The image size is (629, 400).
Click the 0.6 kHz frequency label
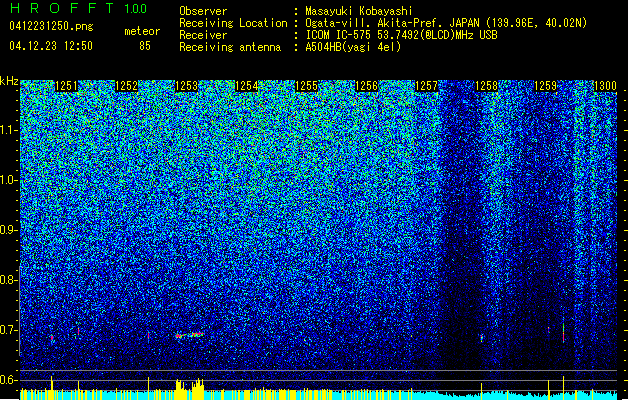[8, 380]
